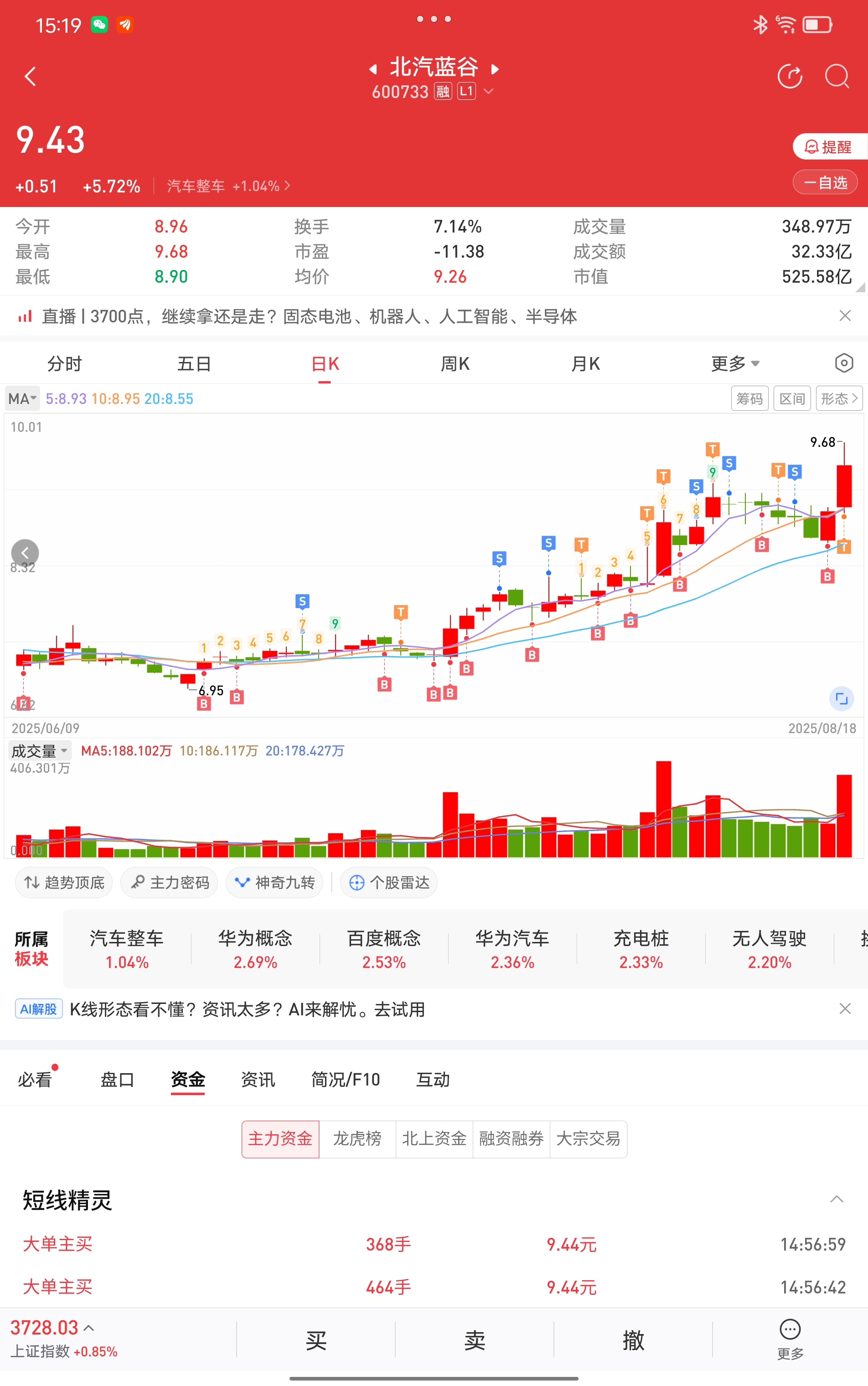
Task: Open the 资讯 tab
Action: pyautogui.click(x=258, y=1080)
